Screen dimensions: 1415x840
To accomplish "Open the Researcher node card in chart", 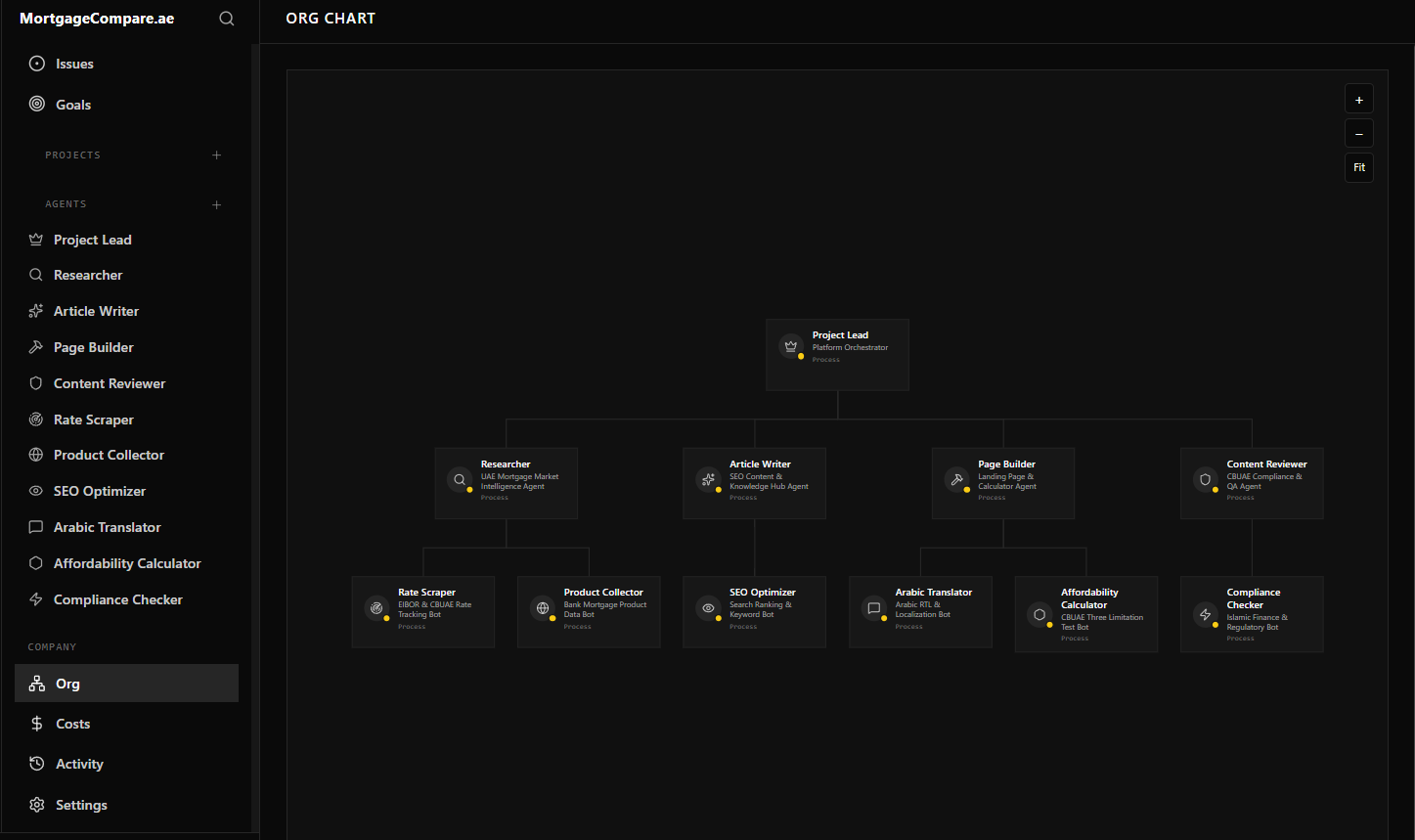I will [x=507, y=483].
